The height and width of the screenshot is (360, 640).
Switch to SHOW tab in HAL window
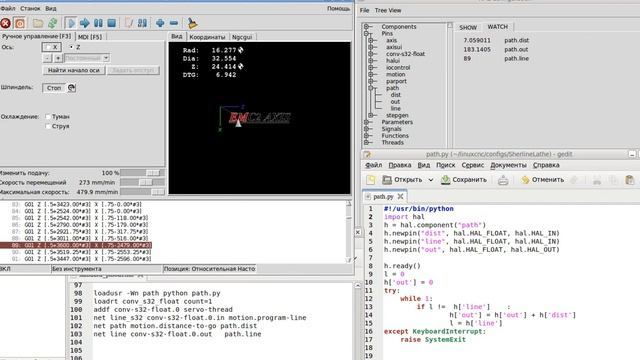pyautogui.click(x=468, y=27)
